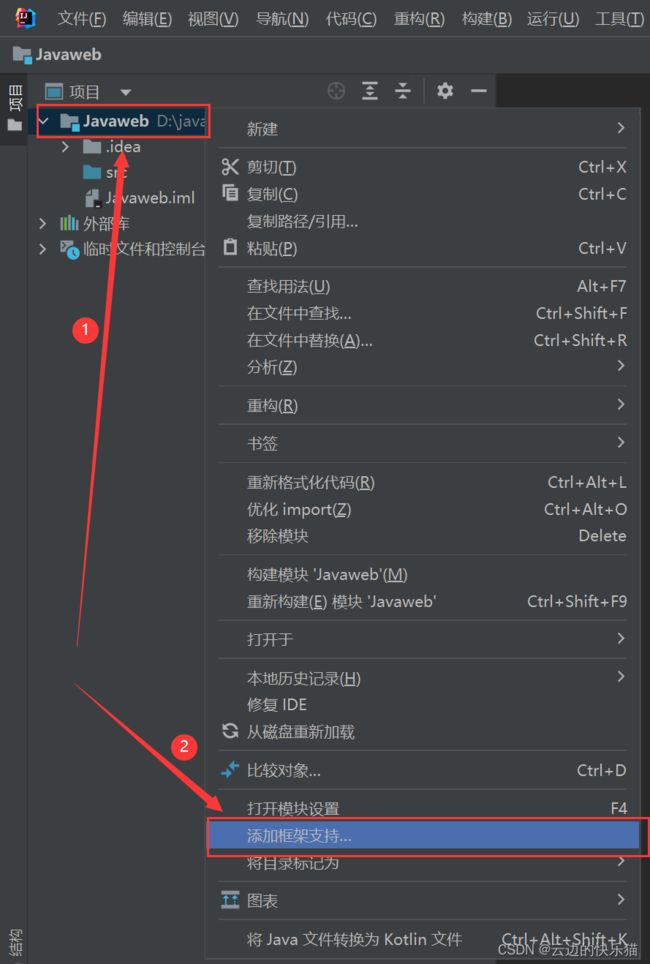The width and height of the screenshot is (650, 964).
Task: Expand the .idea folder node
Action: pos(65,146)
